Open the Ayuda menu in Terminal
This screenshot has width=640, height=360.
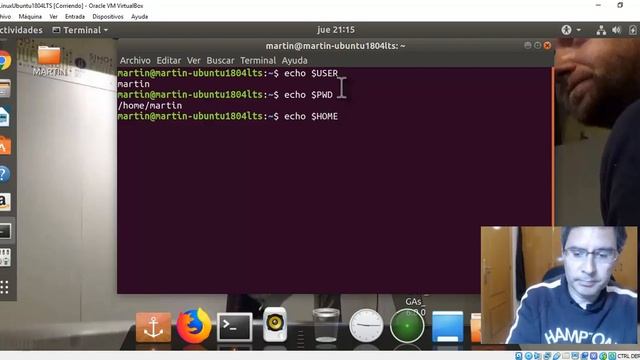pos(294,60)
